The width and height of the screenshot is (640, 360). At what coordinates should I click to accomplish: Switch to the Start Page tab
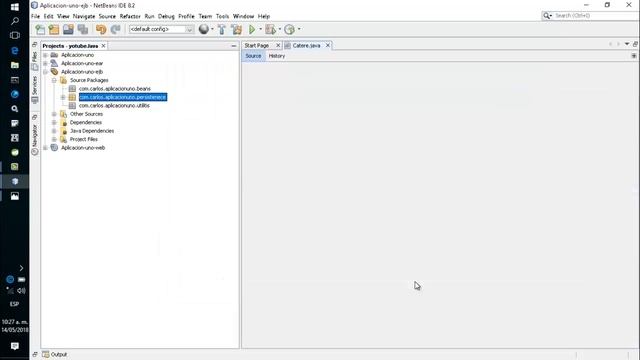coord(257,45)
